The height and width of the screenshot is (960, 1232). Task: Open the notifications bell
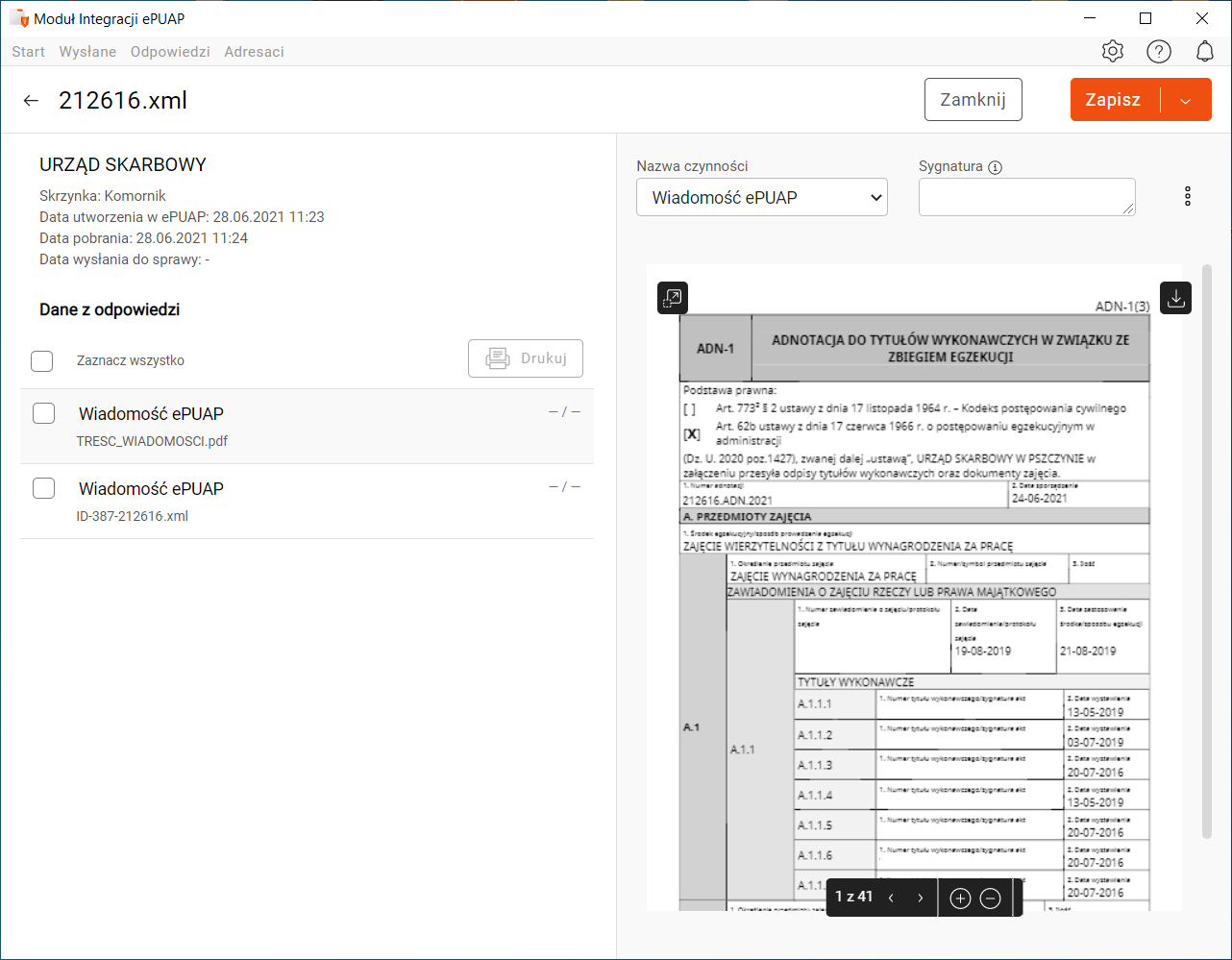coord(1205,52)
